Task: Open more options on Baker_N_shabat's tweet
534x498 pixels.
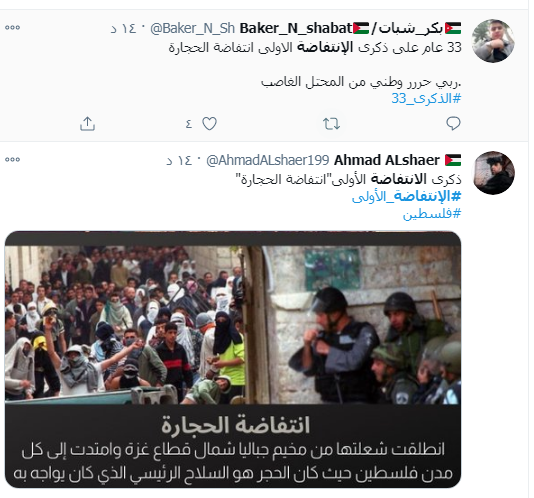Action: tap(13, 28)
